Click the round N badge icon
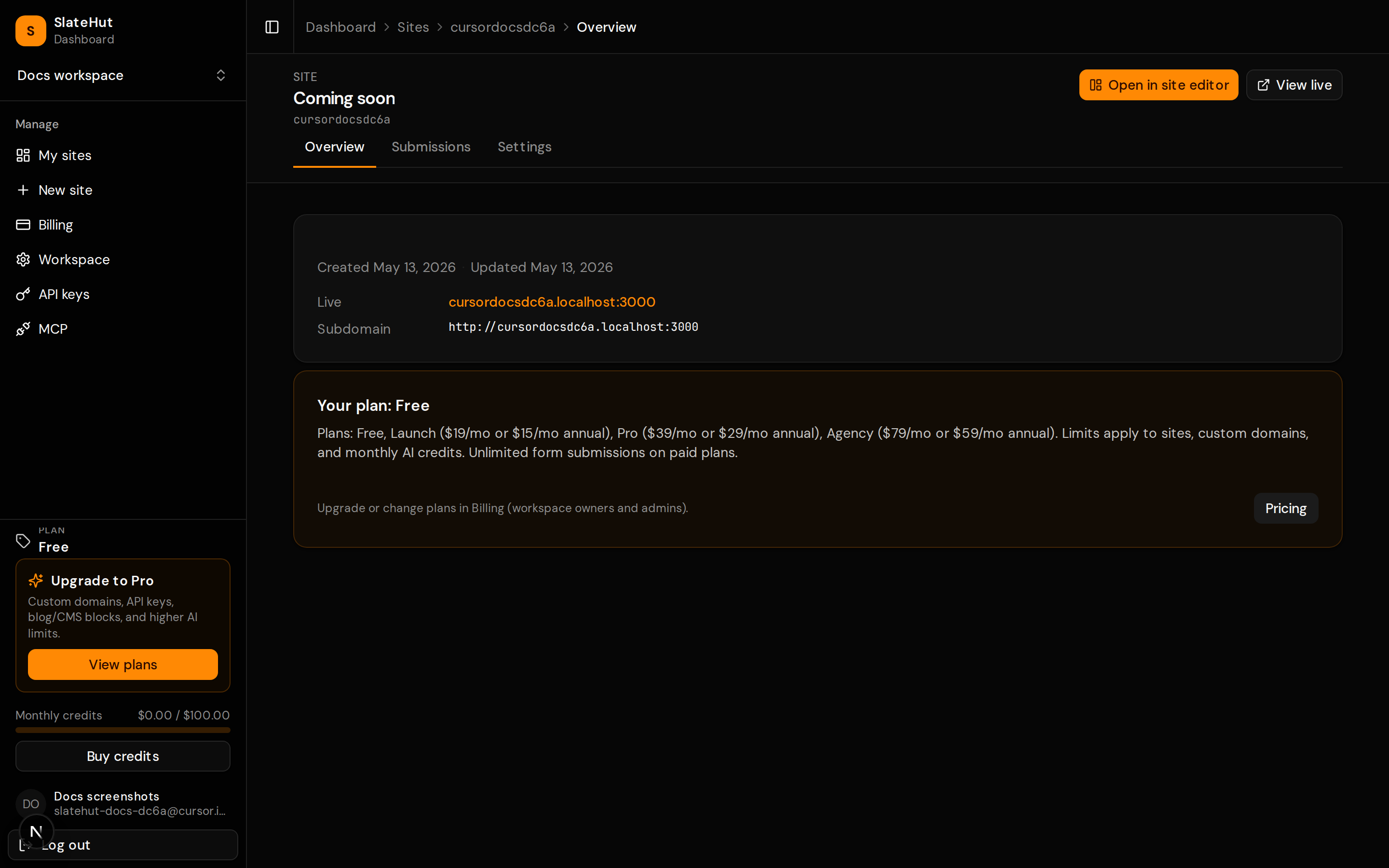Viewport: 1389px width, 868px height. [36, 831]
